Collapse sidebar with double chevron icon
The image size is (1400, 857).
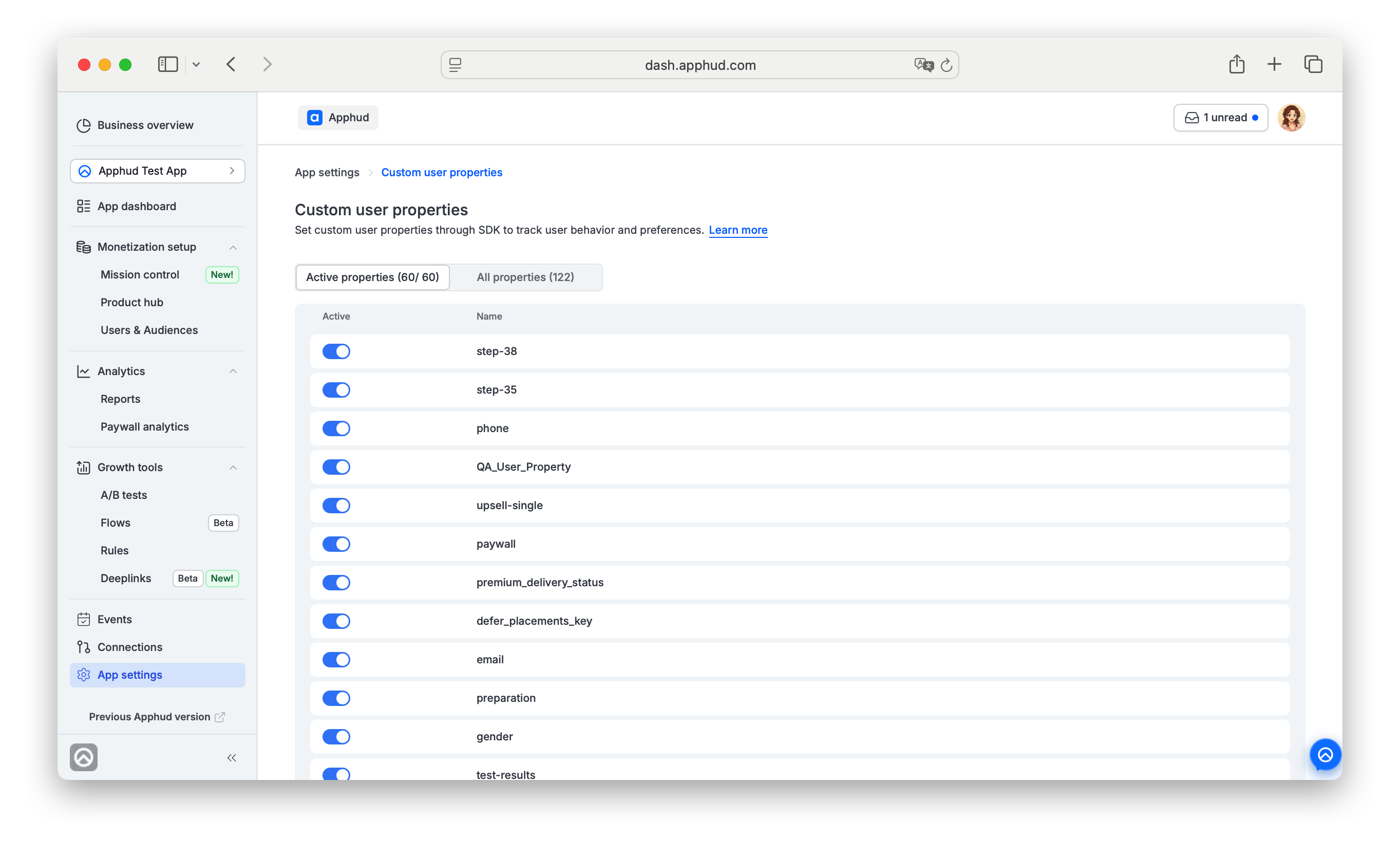click(x=232, y=757)
